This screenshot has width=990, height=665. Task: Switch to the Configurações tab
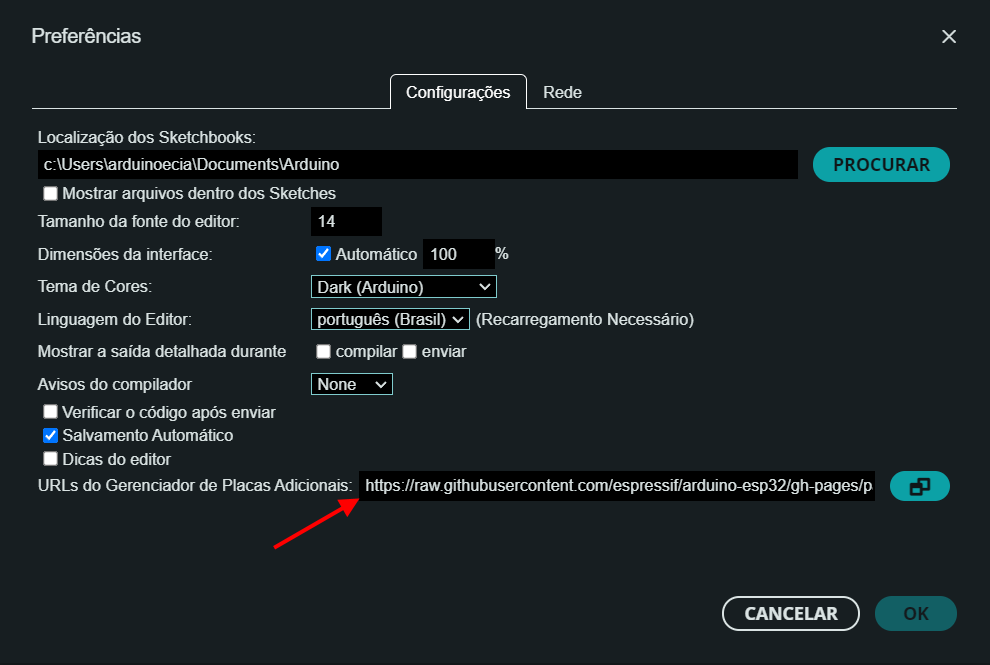pos(458,92)
